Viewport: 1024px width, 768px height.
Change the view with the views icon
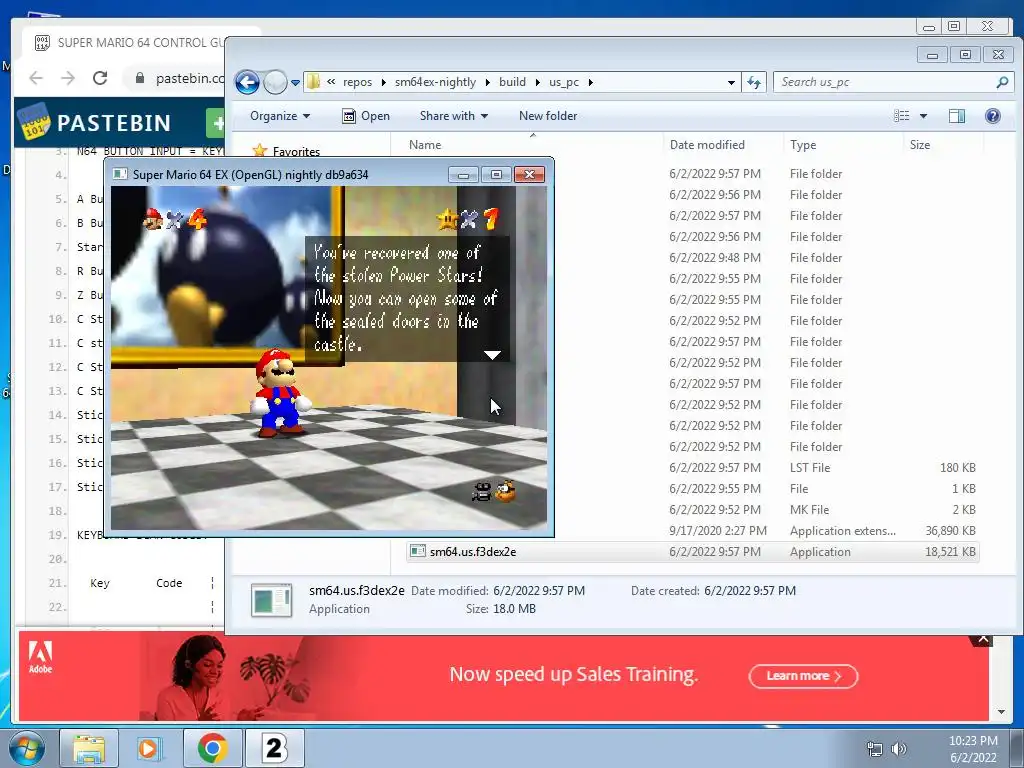point(902,116)
